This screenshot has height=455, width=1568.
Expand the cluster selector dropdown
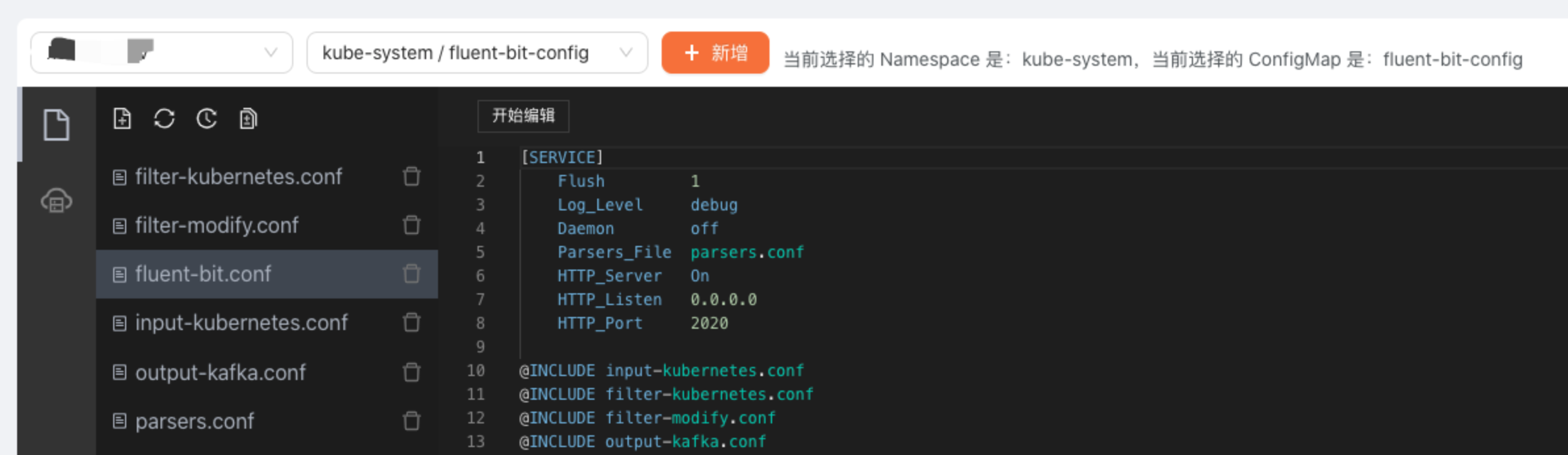[162, 53]
